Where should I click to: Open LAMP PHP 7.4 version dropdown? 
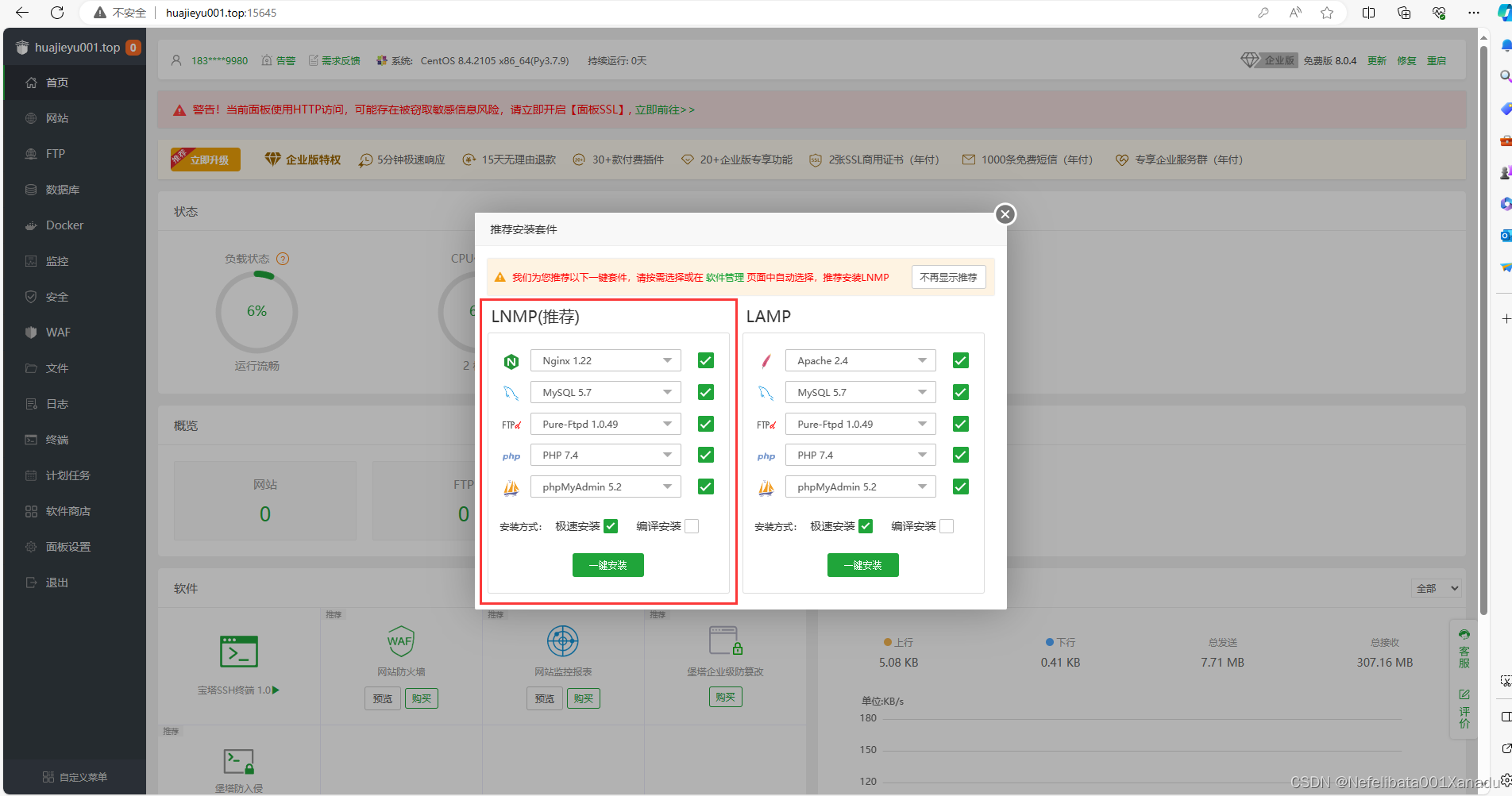click(x=861, y=455)
